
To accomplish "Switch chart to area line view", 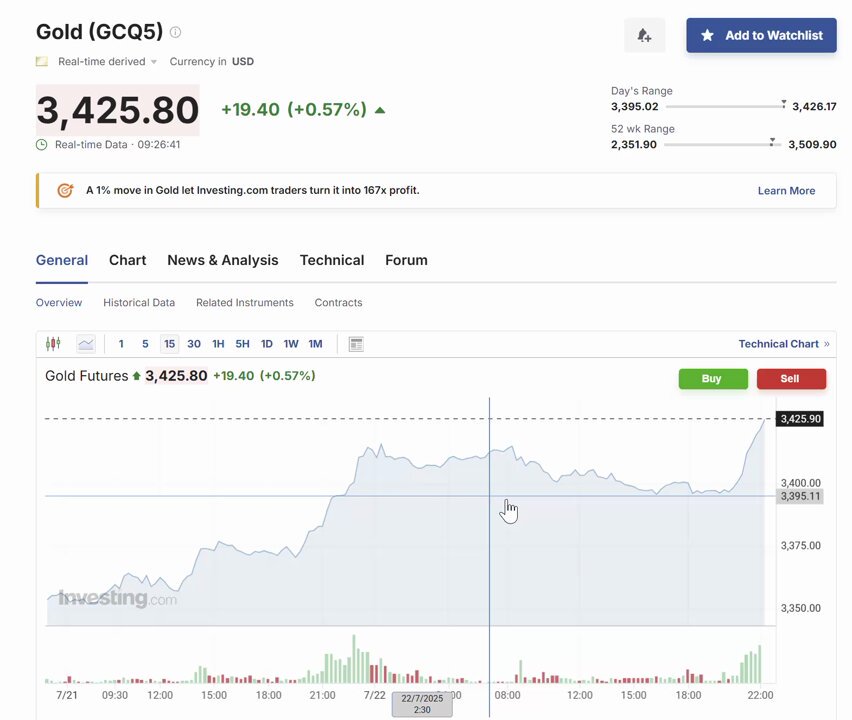I will pos(86,344).
